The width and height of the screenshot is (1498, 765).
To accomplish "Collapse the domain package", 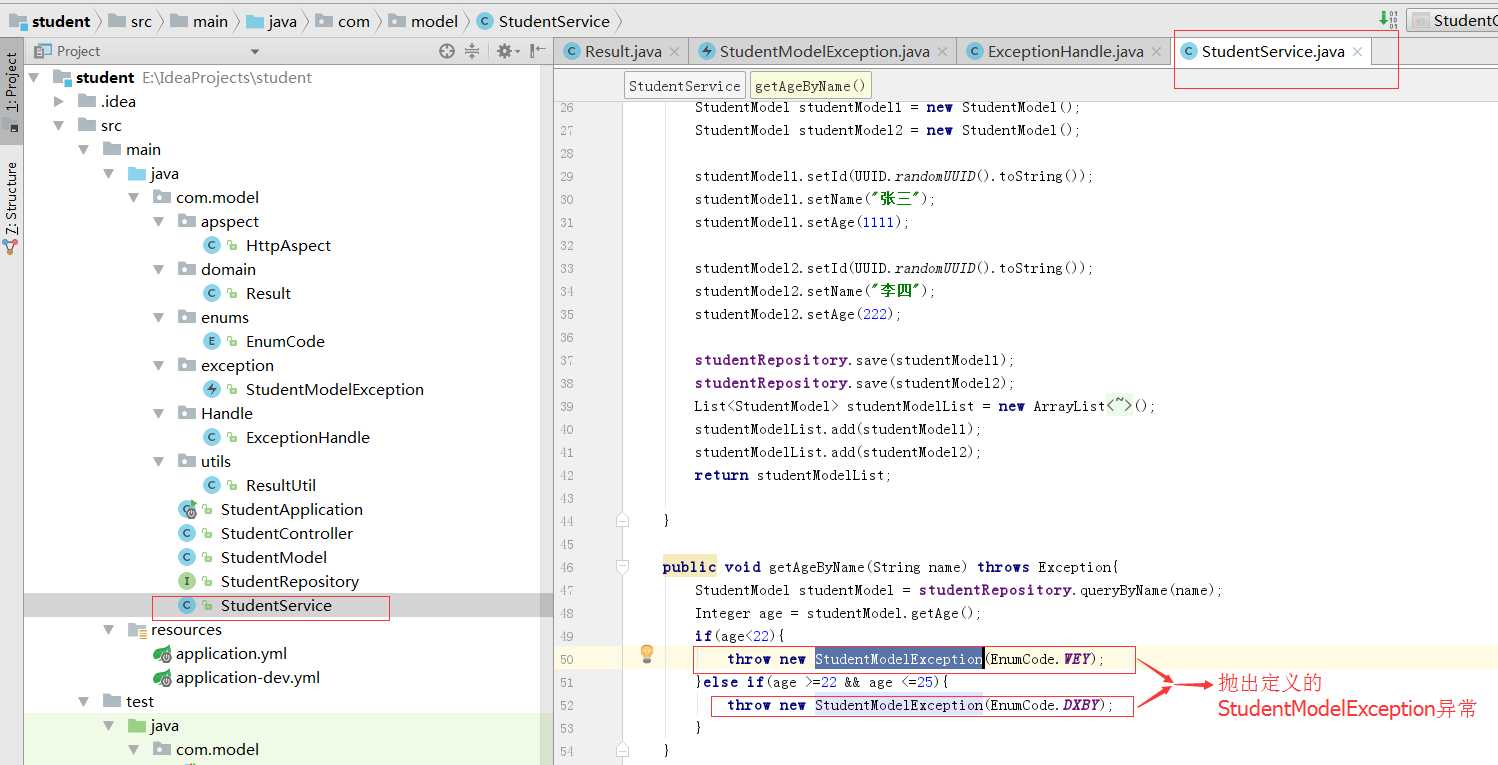I will coord(159,269).
